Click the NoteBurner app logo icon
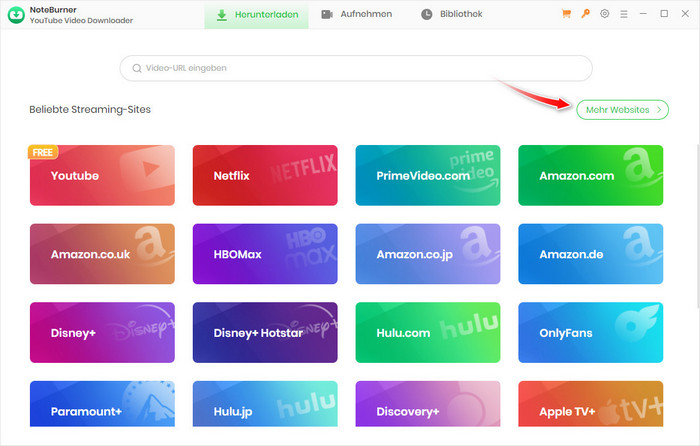Screen dimensions: 700x446 [16, 15]
